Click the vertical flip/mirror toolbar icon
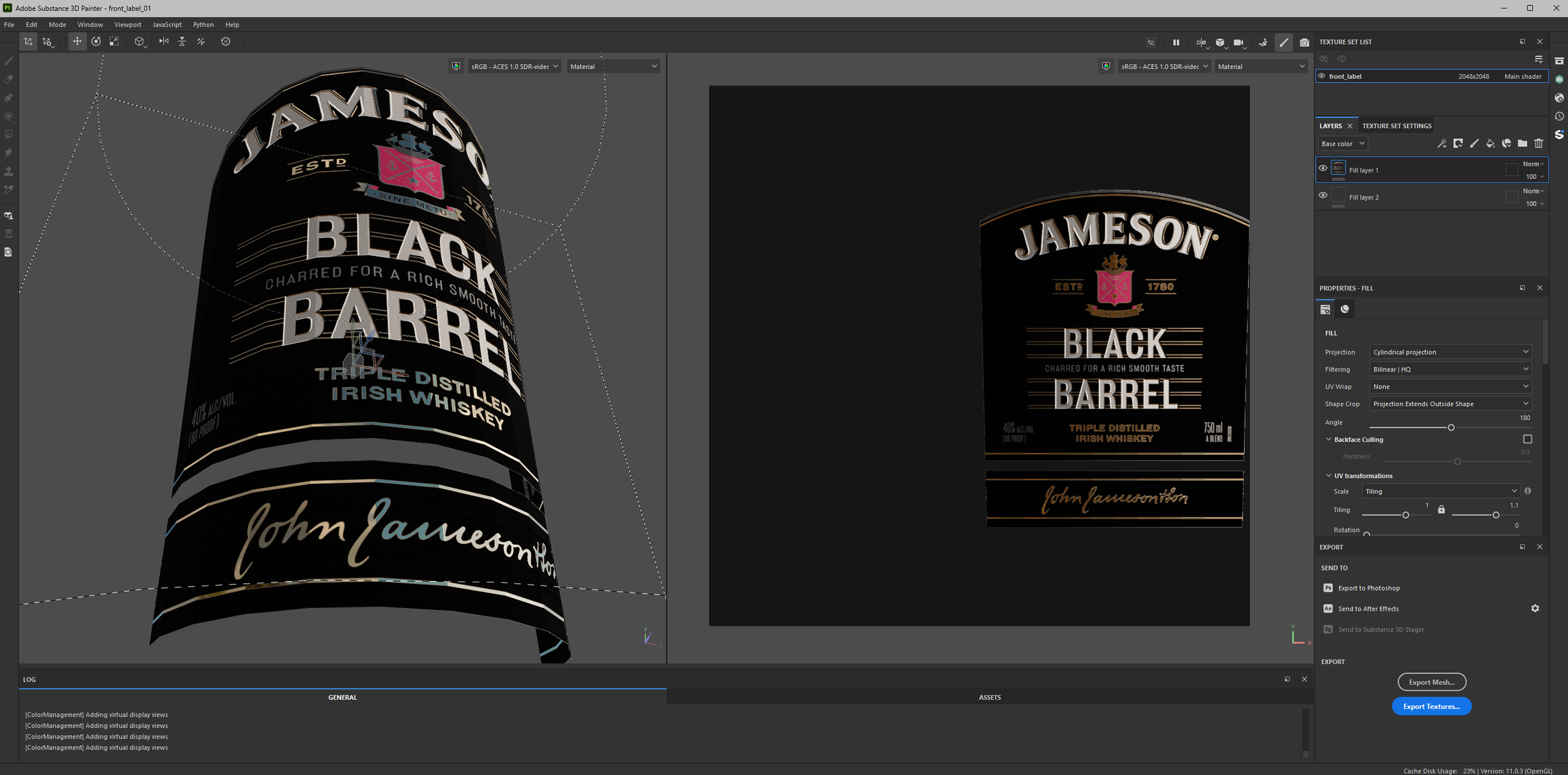Image resolution: width=1568 pixels, height=775 pixels. pyautogui.click(x=182, y=41)
